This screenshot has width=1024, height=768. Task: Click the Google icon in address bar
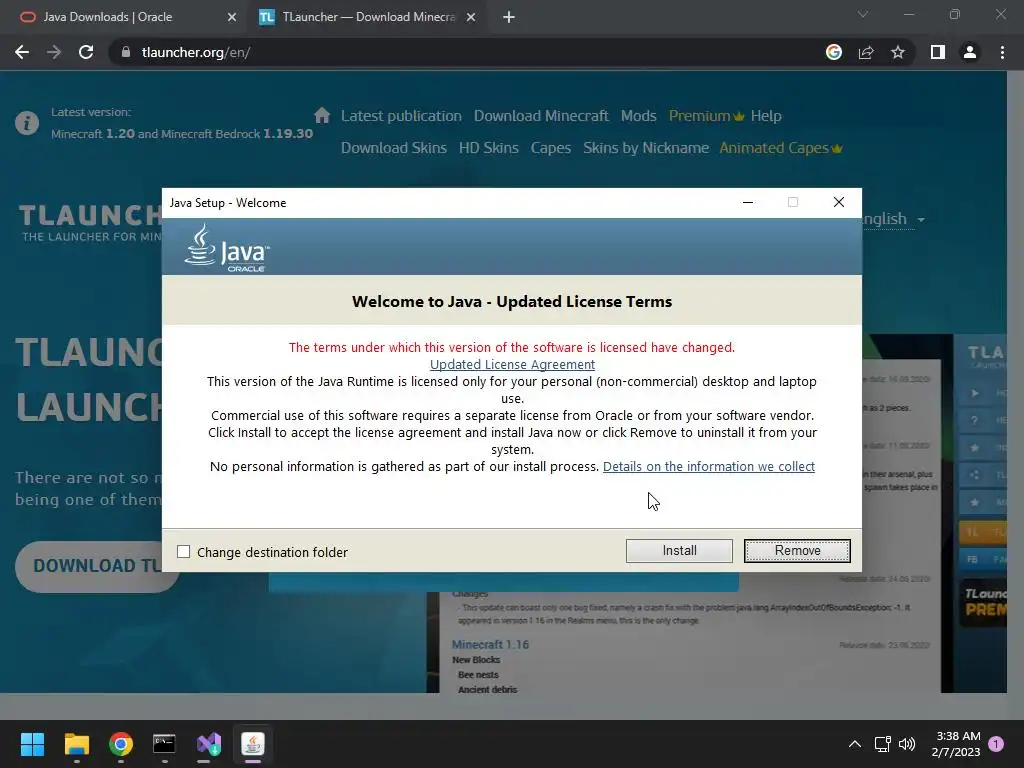coord(834,52)
